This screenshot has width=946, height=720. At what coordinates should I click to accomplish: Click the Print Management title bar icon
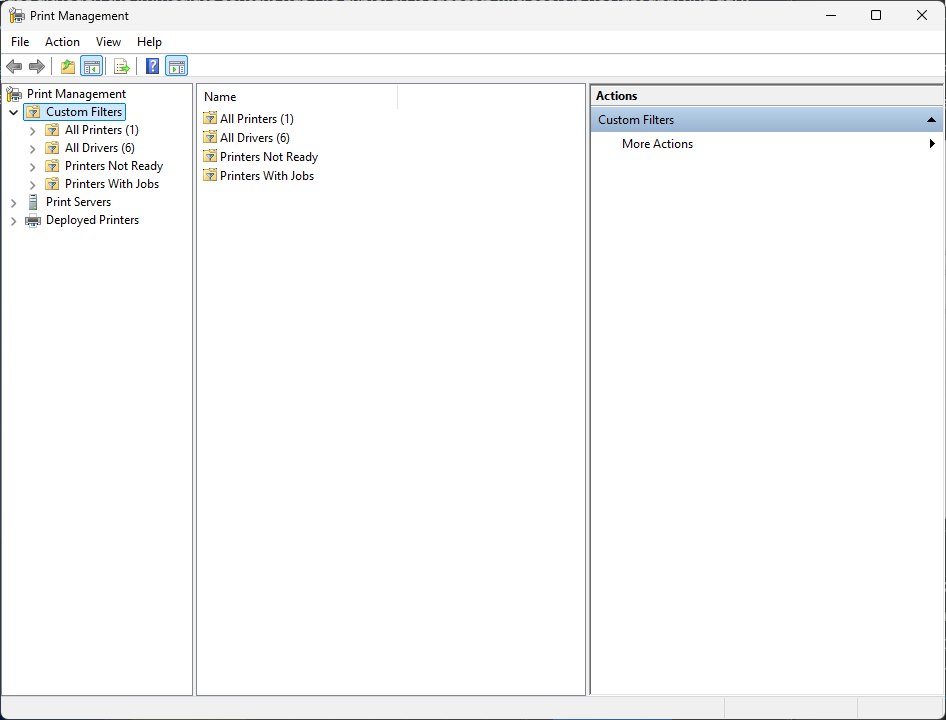(x=17, y=16)
